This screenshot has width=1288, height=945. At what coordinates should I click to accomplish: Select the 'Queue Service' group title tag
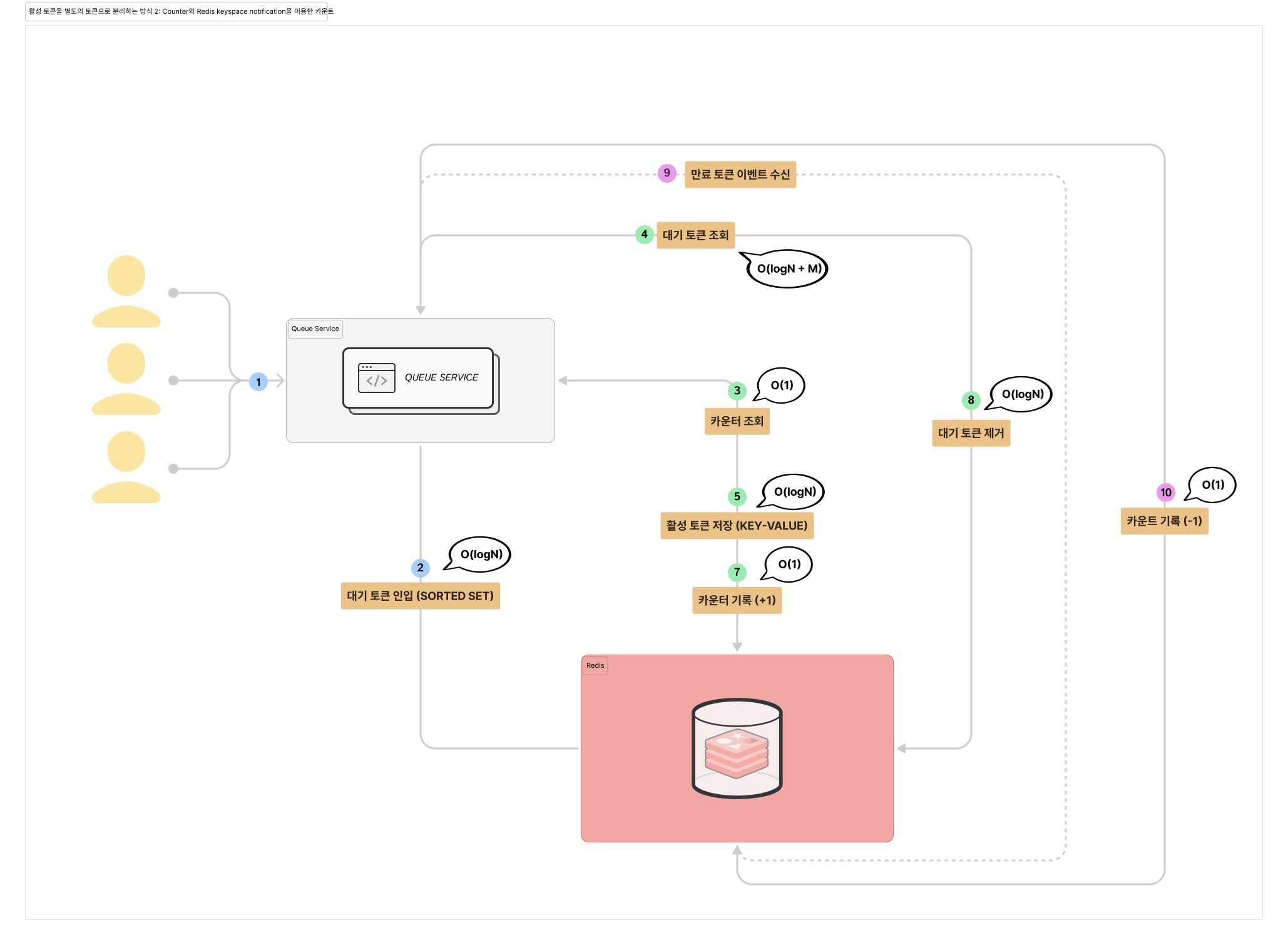pos(315,329)
